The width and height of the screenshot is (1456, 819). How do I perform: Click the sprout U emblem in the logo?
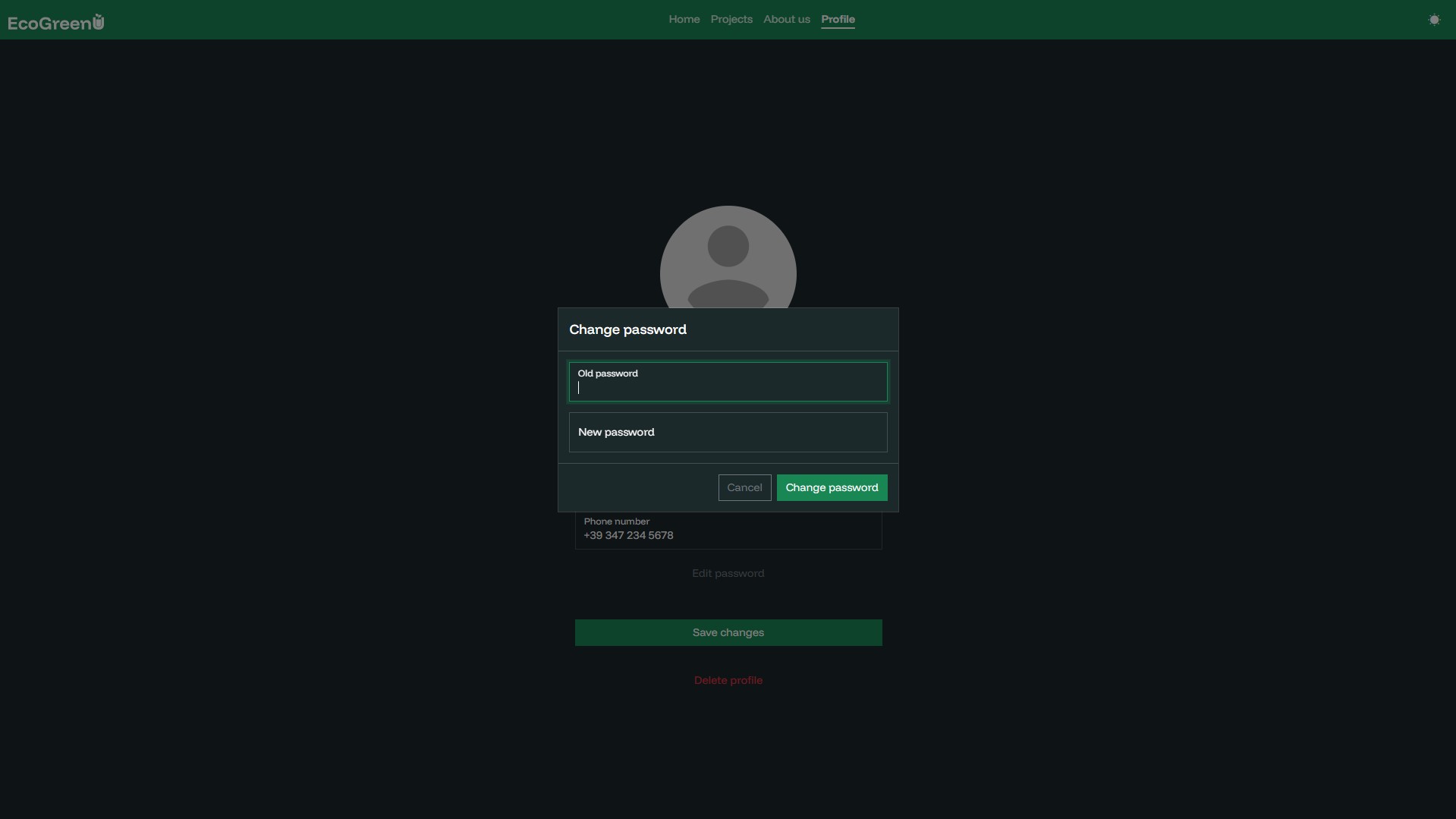99,21
